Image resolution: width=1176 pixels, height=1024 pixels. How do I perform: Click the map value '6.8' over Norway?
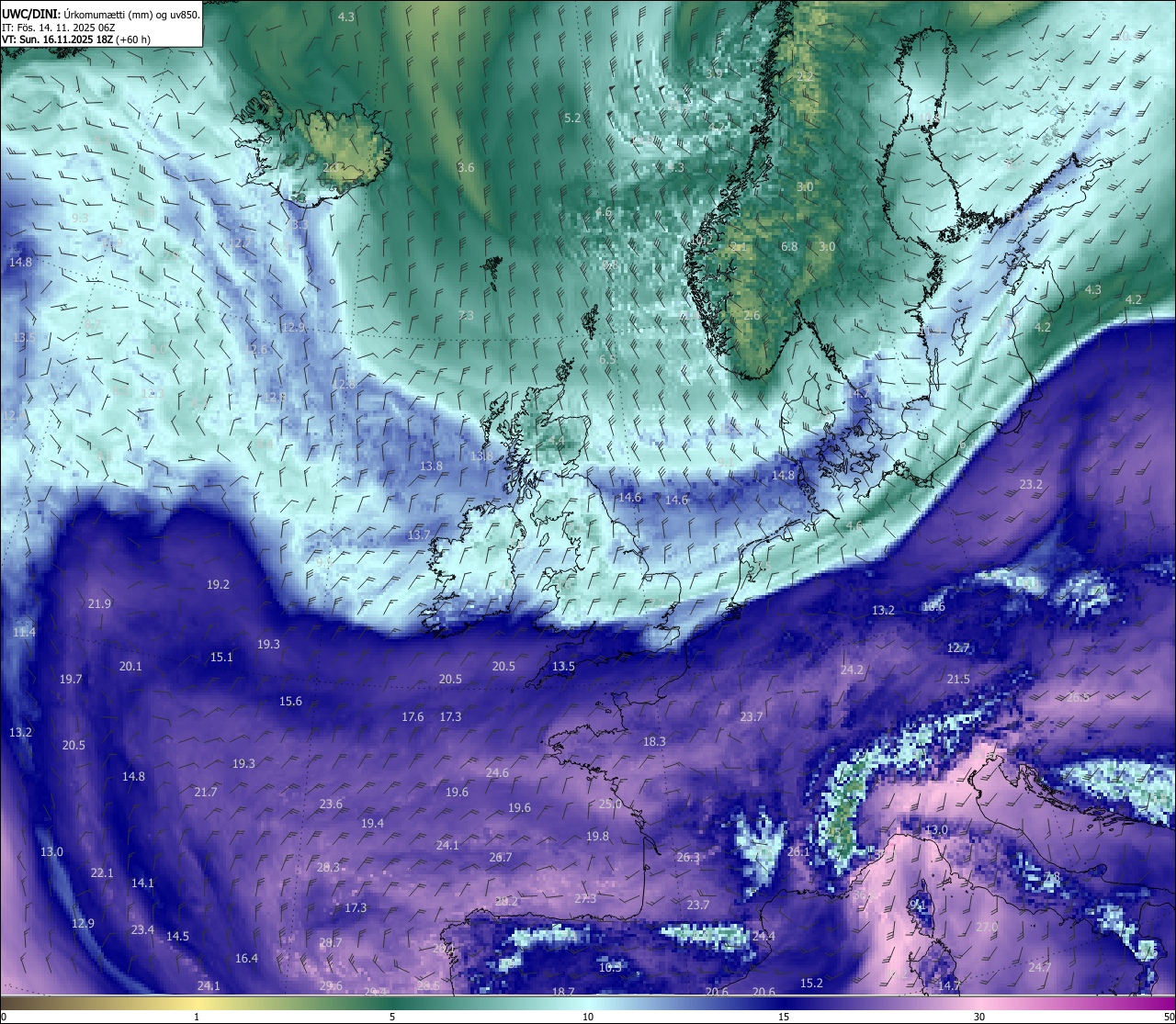click(789, 246)
